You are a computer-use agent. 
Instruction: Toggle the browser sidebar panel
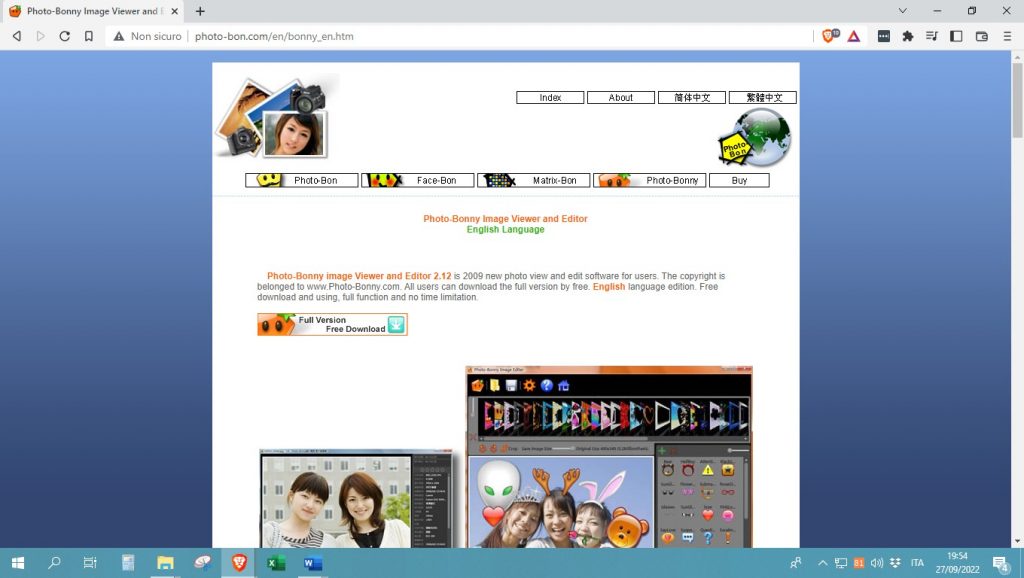[956, 36]
